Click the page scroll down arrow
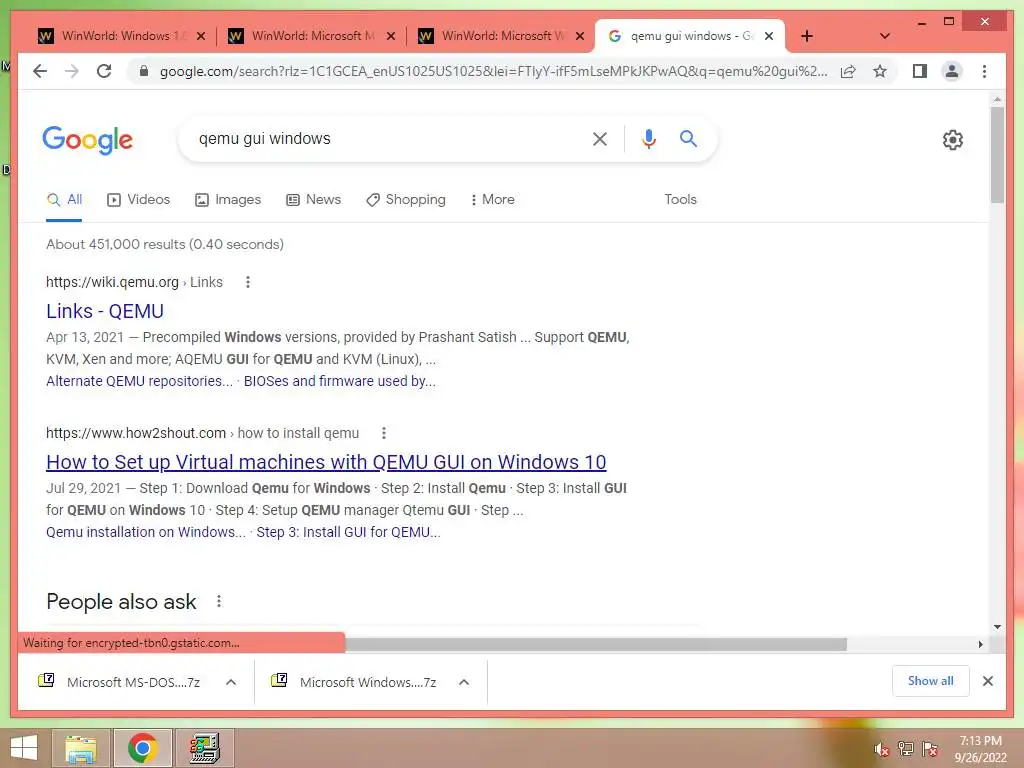The width and height of the screenshot is (1024, 768). (x=997, y=627)
